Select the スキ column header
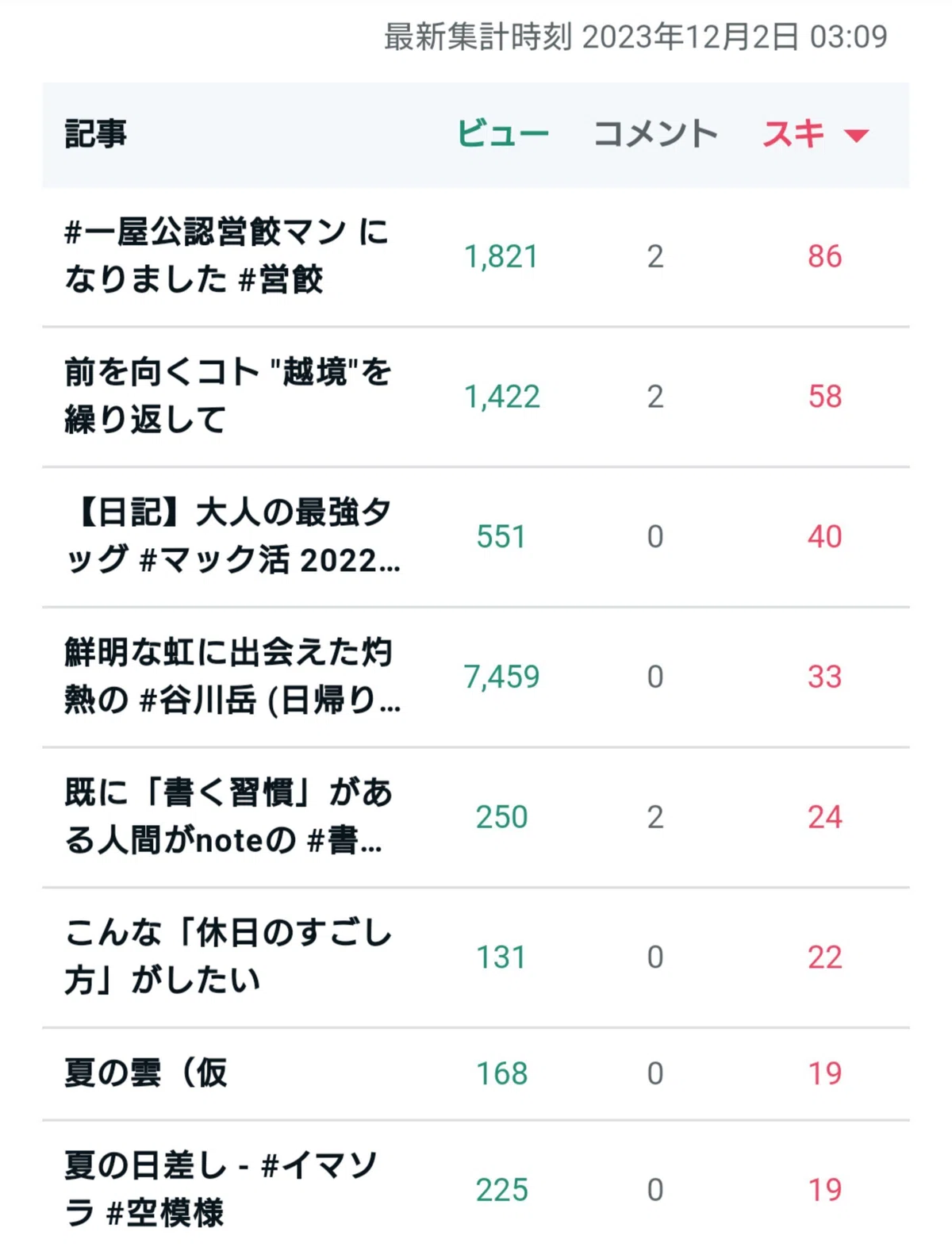Image resolution: width=952 pixels, height=1251 pixels. pyautogui.click(x=793, y=133)
